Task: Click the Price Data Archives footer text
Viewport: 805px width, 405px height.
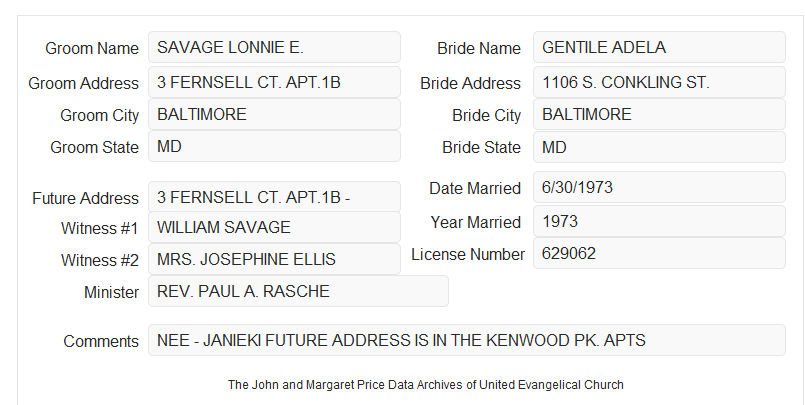Action: point(426,384)
